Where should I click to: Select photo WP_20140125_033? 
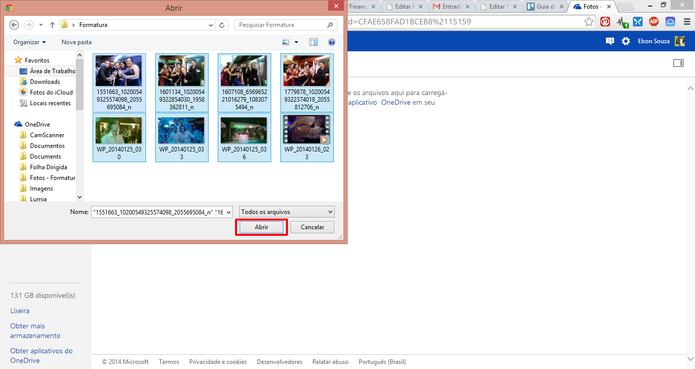point(182,137)
